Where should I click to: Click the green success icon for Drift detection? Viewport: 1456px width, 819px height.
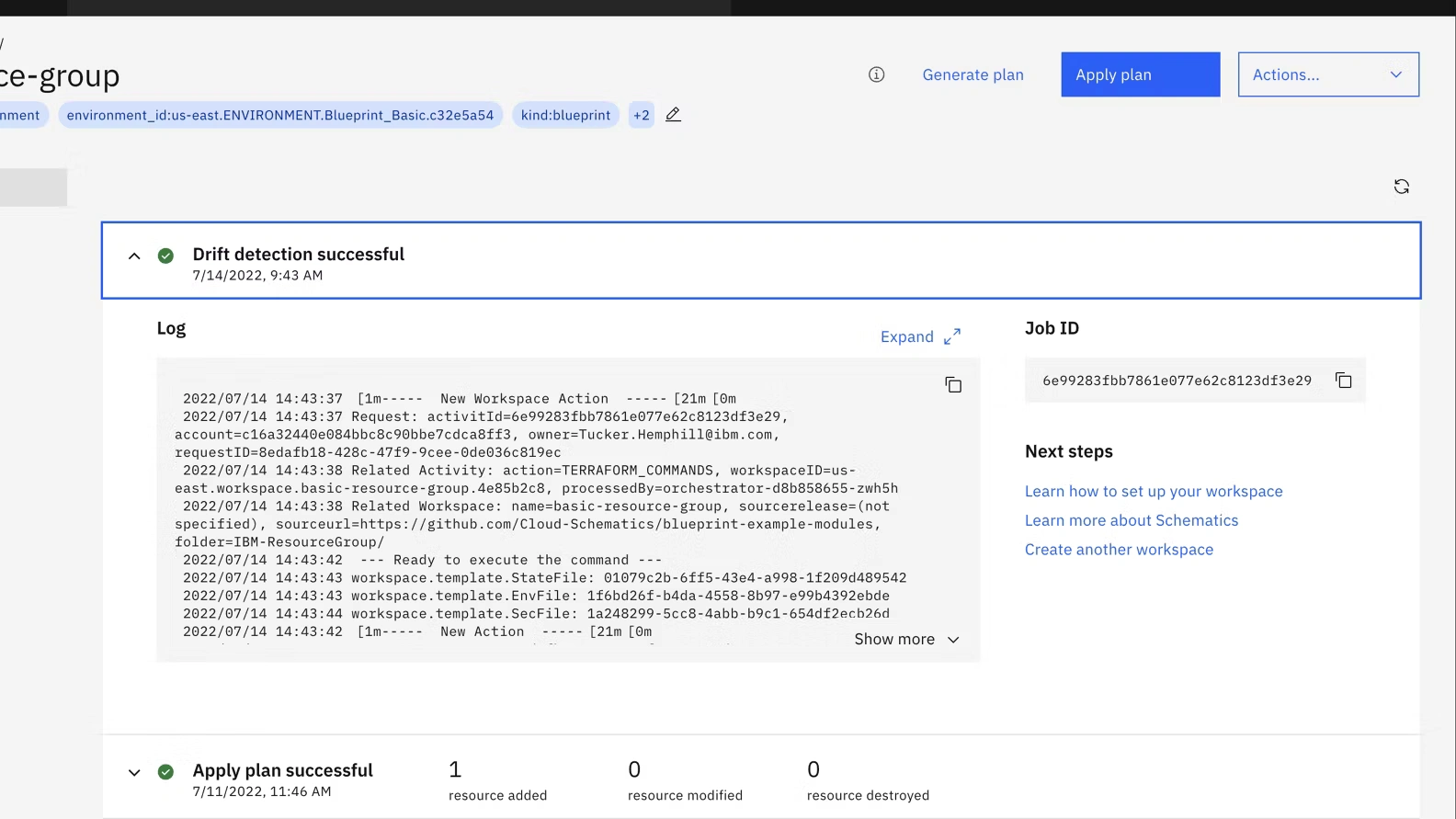coord(165,256)
